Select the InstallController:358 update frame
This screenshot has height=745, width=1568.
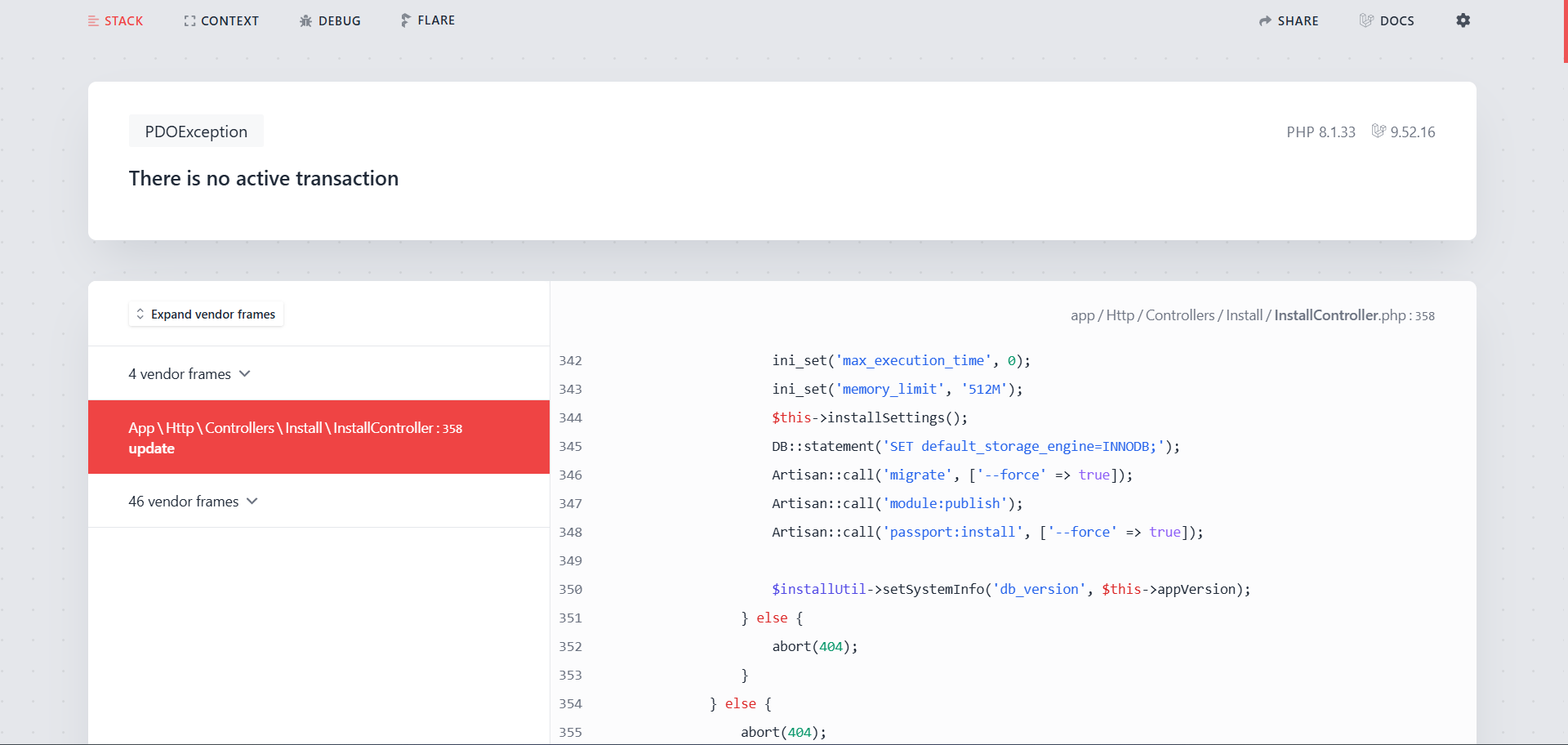click(318, 437)
